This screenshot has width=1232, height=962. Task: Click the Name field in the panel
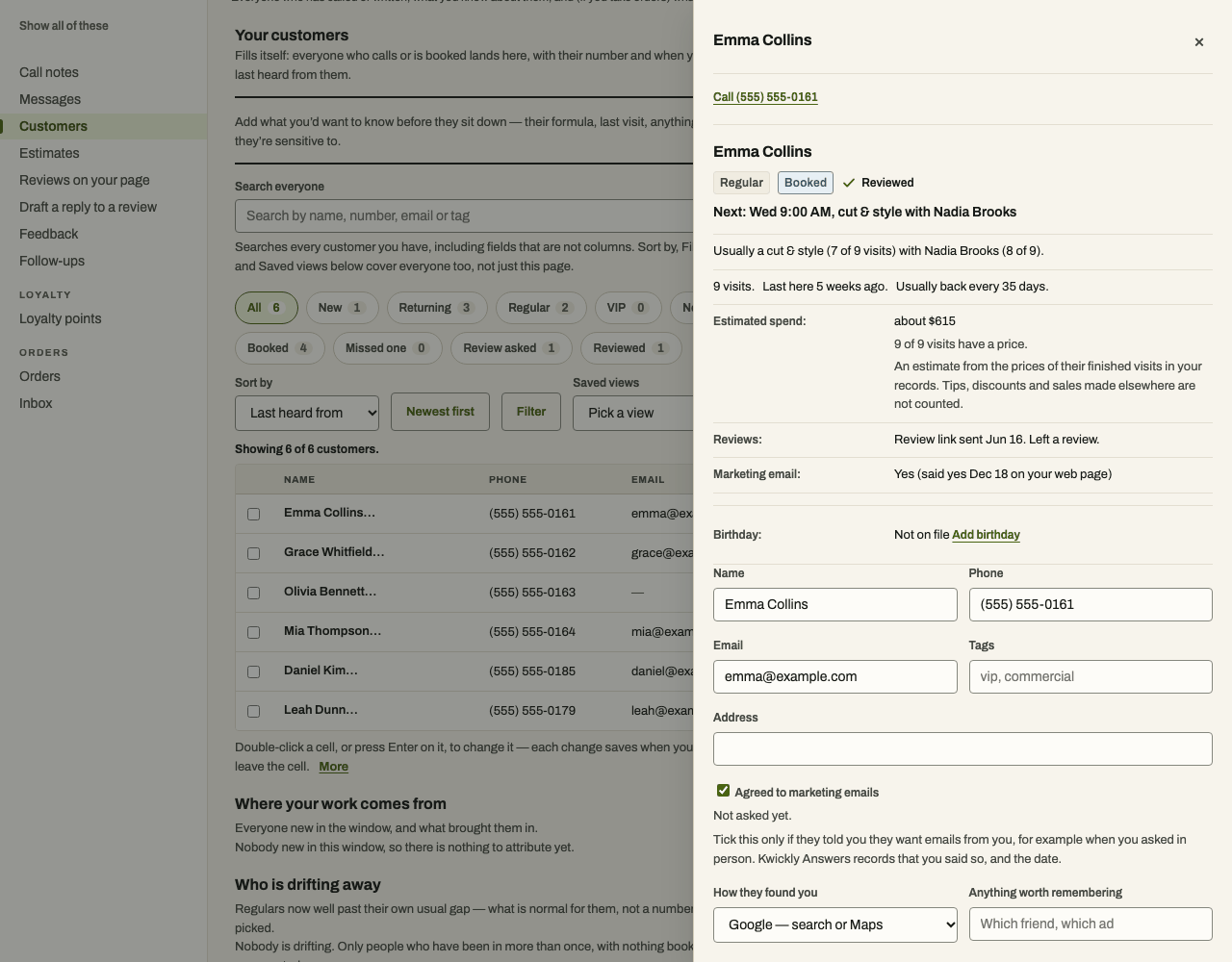835,604
